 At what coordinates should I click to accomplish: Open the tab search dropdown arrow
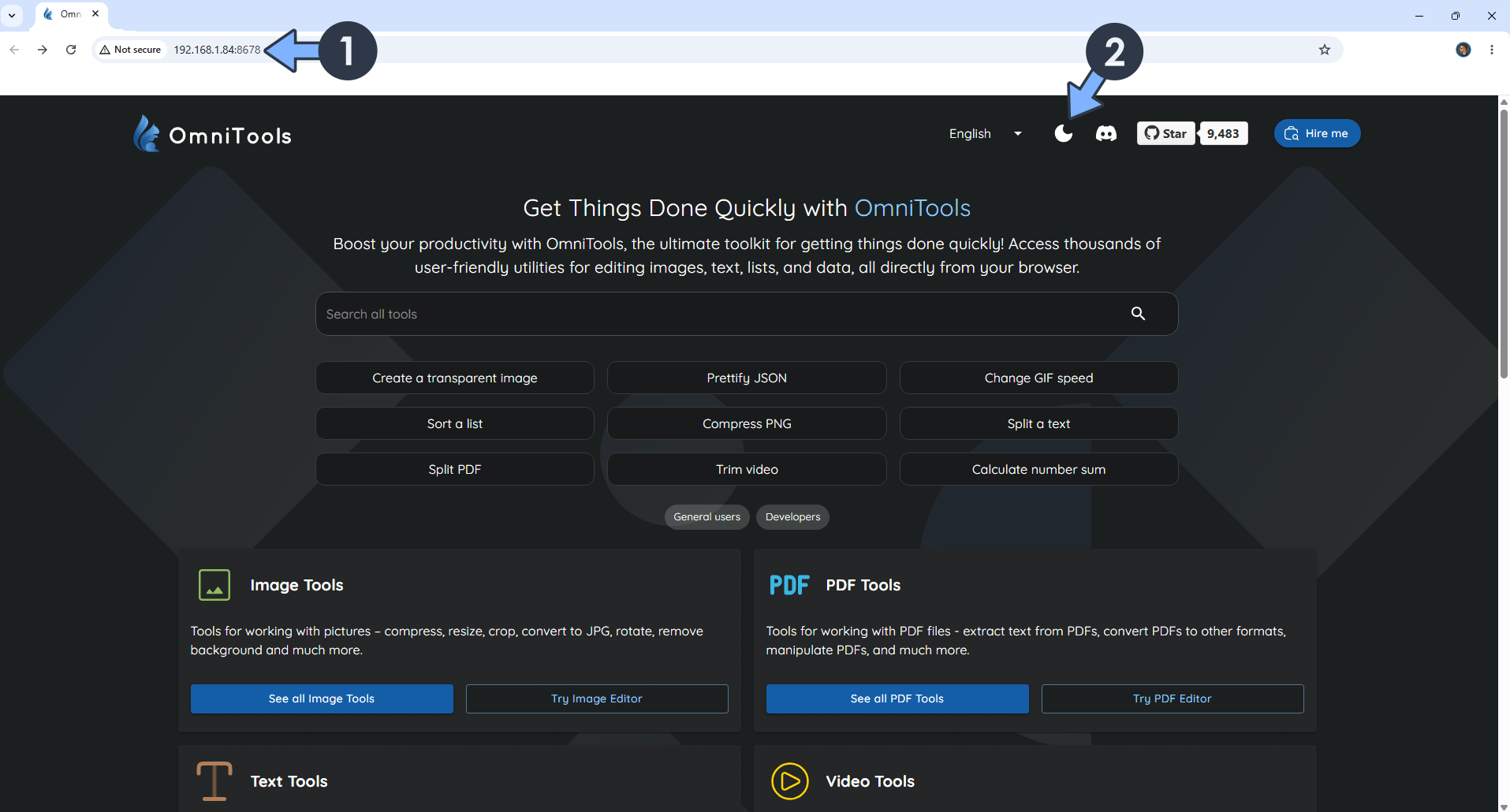(x=12, y=15)
